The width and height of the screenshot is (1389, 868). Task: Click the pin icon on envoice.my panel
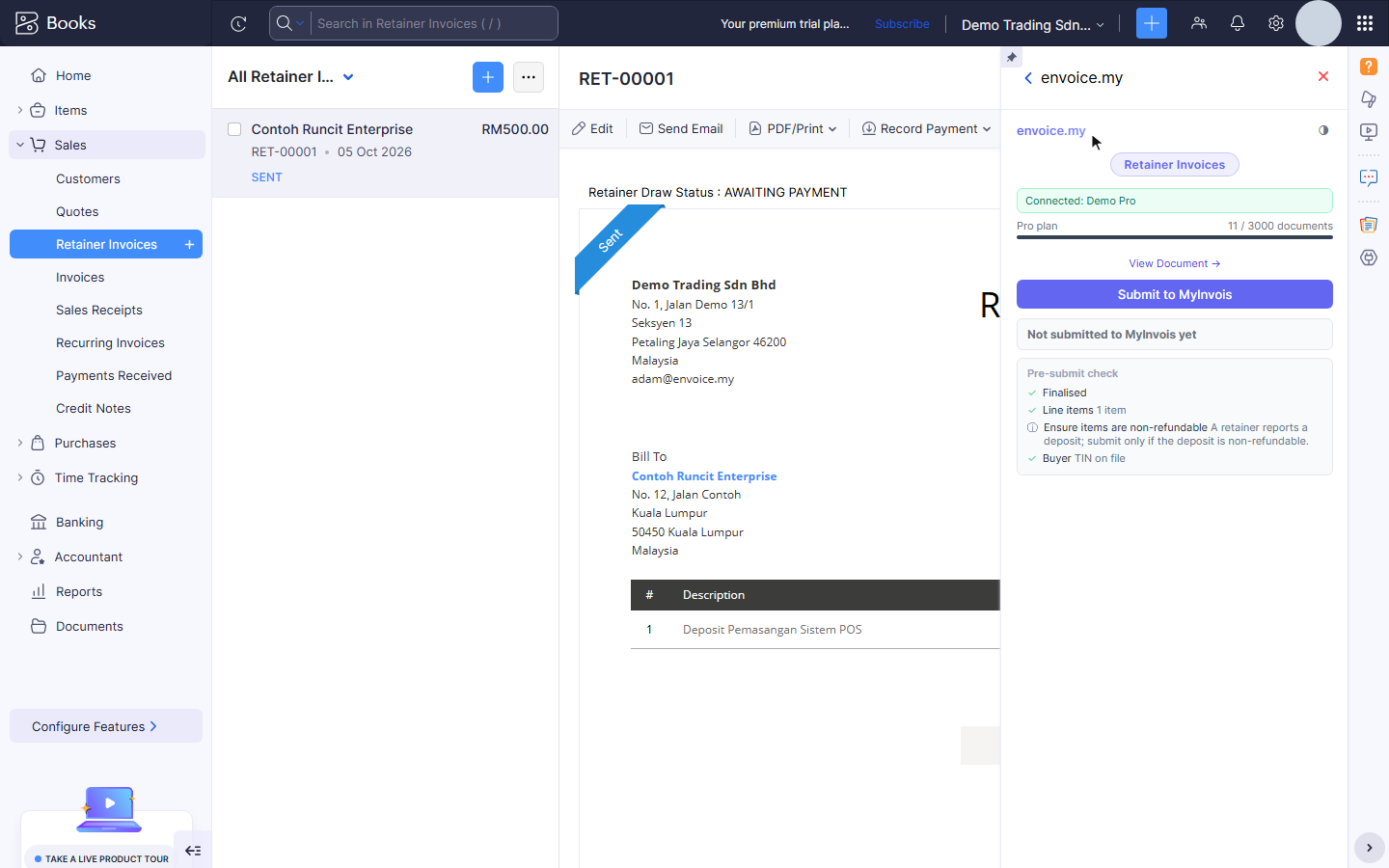(1011, 58)
